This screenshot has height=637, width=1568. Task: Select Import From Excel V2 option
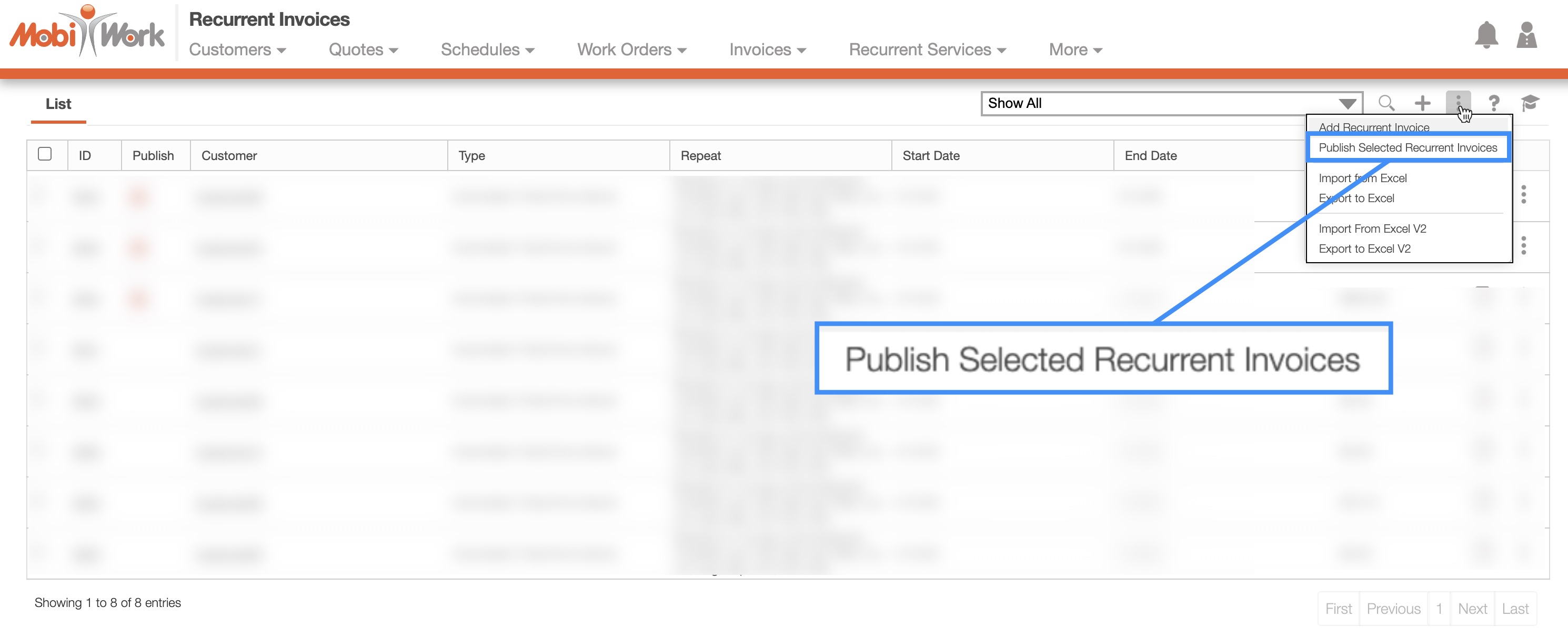pyautogui.click(x=1372, y=229)
